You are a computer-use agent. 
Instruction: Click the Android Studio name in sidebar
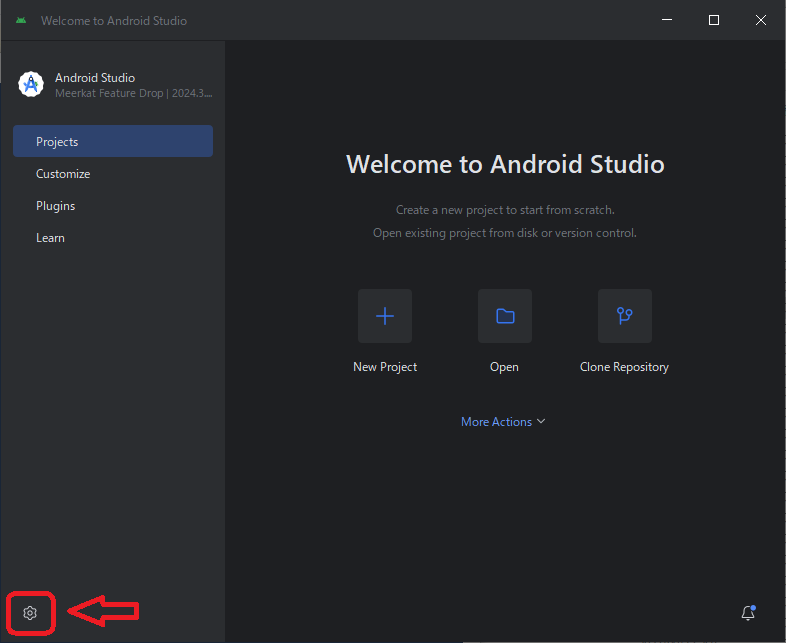coord(95,78)
